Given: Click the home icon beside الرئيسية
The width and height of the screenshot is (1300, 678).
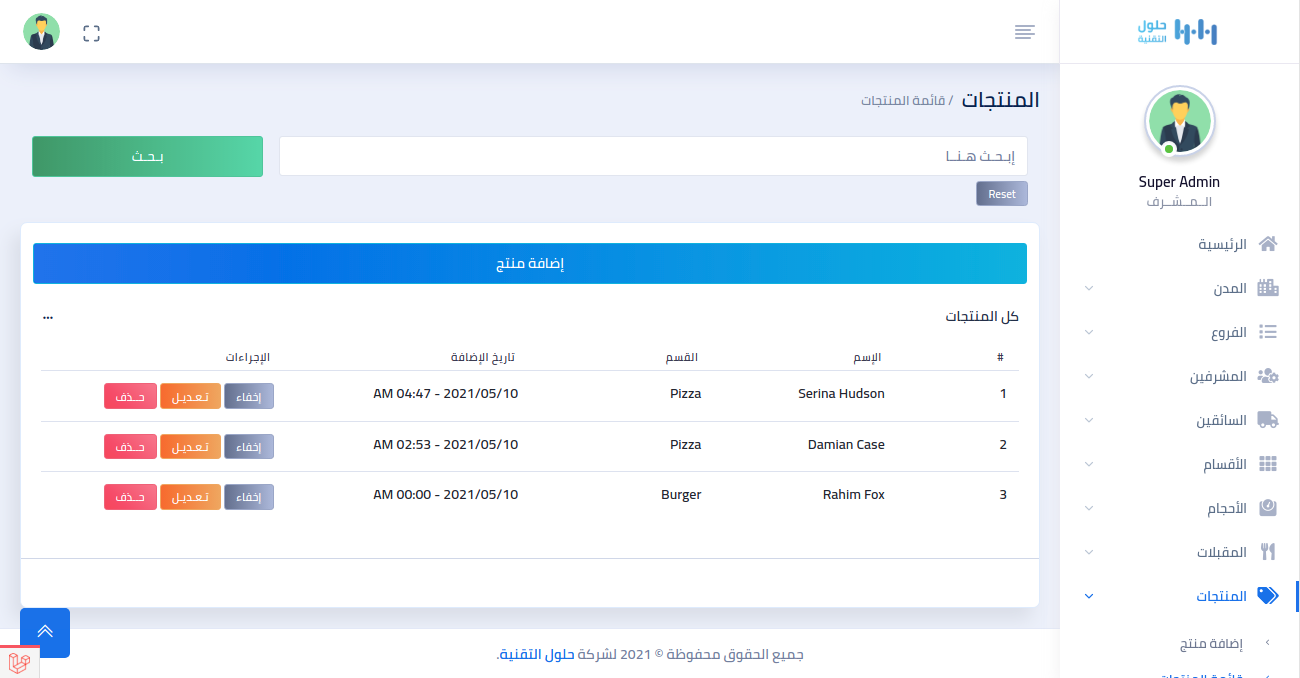Looking at the screenshot, I should [1268, 244].
